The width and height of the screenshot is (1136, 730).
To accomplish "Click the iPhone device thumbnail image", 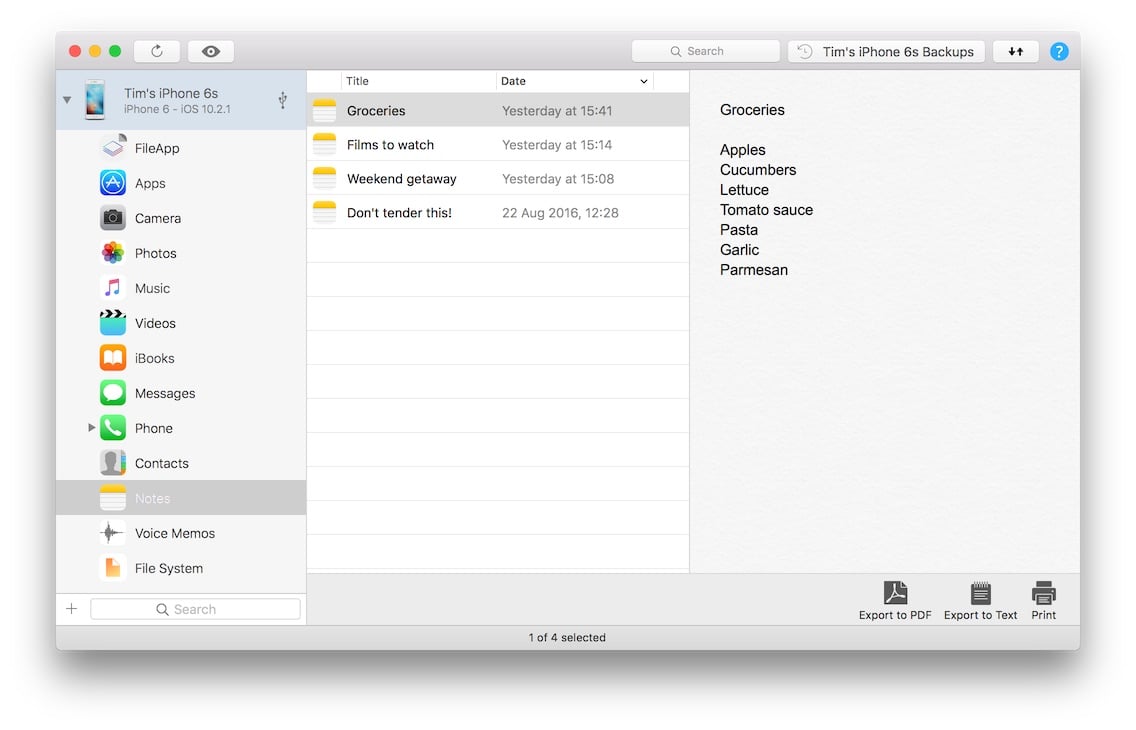I will [x=95, y=100].
